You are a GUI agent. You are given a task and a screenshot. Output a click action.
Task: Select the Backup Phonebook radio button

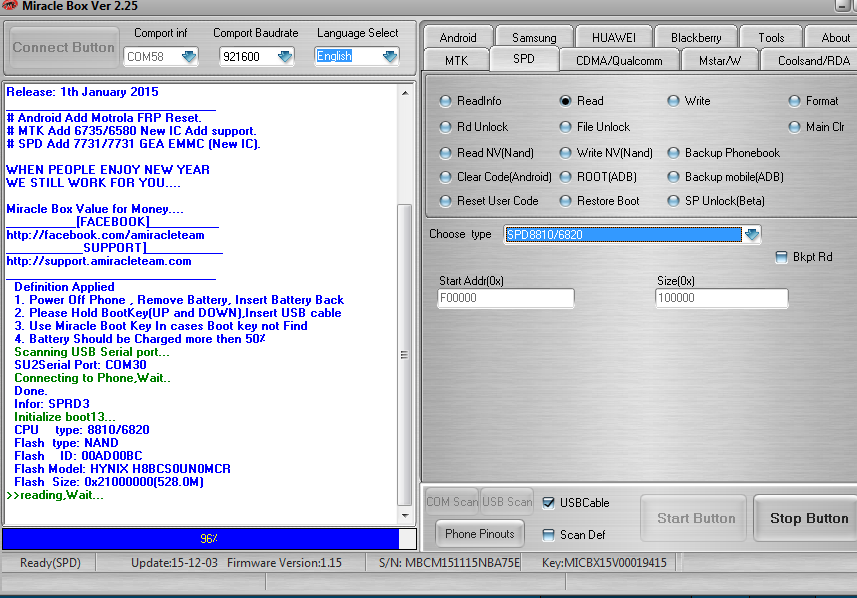pyautogui.click(x=673, y=153)
